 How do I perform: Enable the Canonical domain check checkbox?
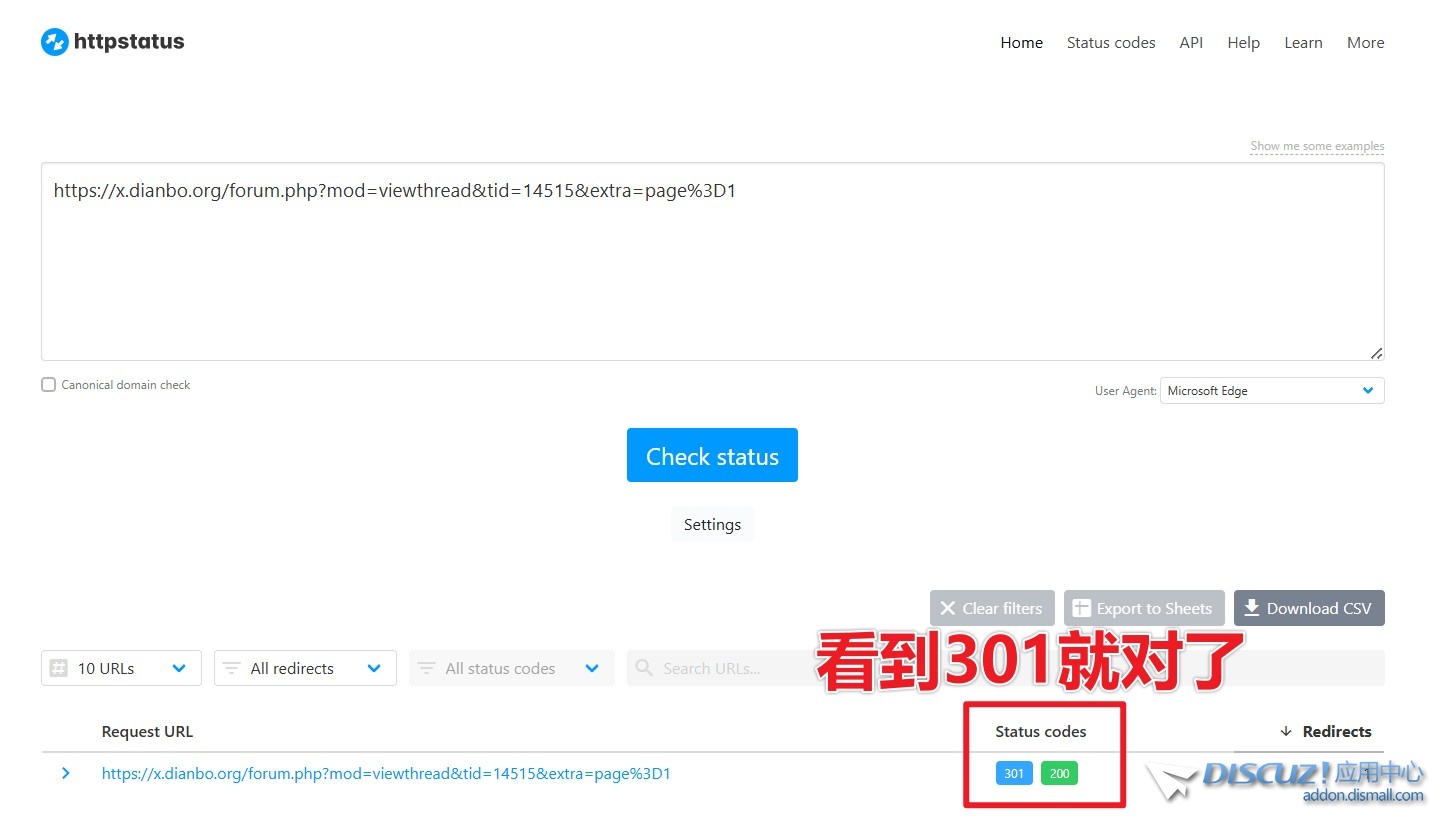[x=49, y=385]
